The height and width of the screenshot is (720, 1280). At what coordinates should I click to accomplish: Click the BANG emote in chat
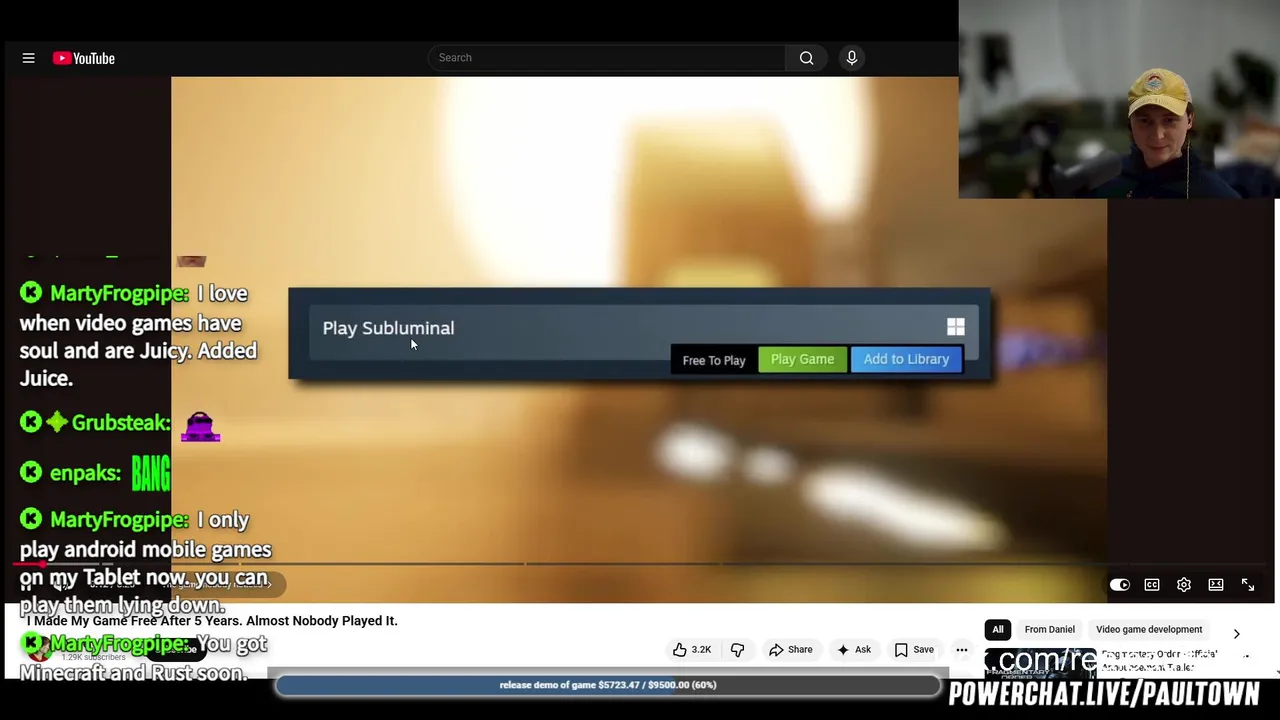[x=151, y=474]
